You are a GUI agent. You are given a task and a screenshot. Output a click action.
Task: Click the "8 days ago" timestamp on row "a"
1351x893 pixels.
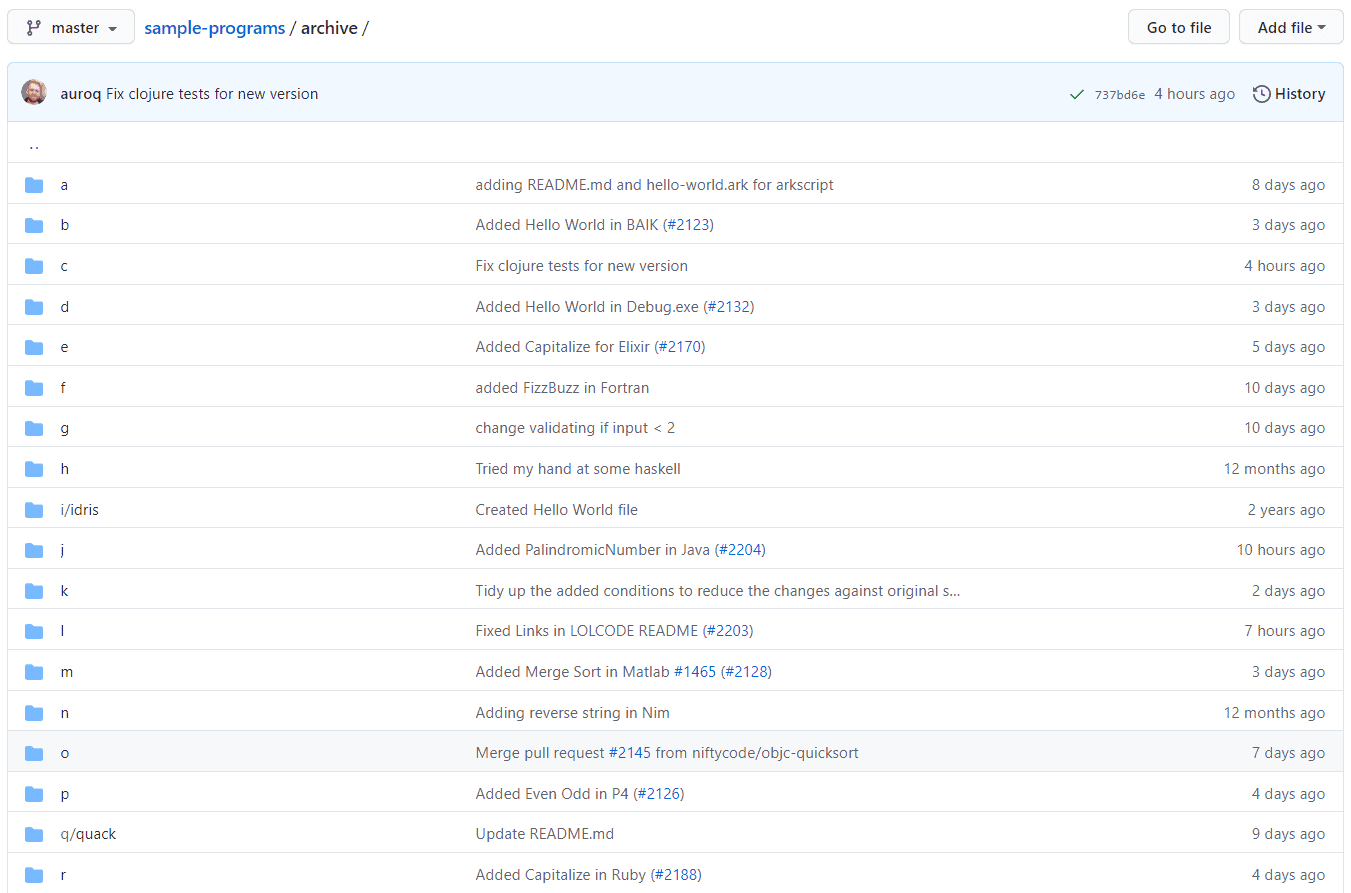pos(1289,184)
